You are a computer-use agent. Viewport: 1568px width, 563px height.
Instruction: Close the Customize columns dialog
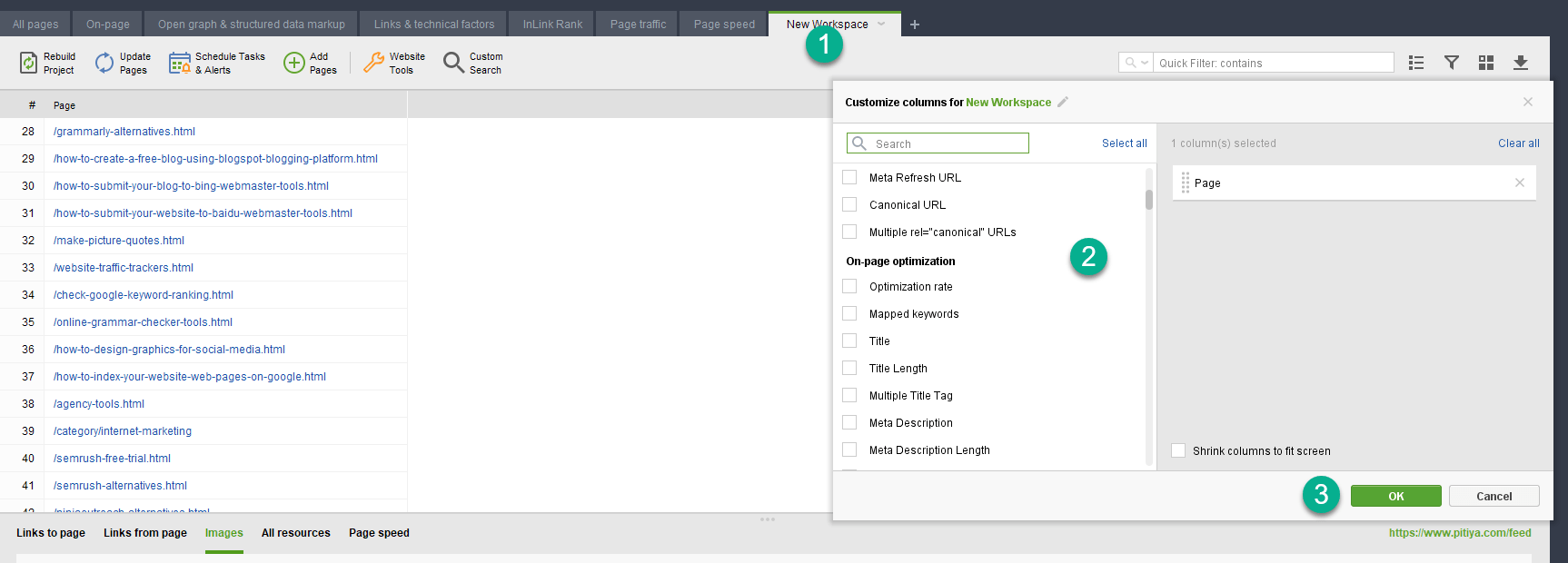point(1528,102)
